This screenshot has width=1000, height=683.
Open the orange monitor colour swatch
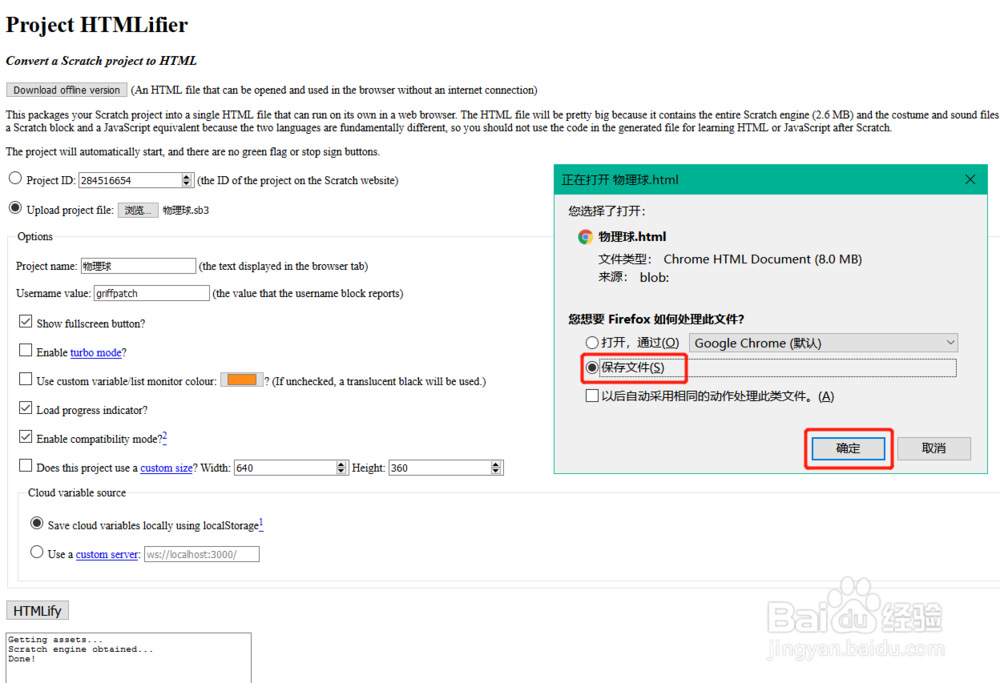242,380
